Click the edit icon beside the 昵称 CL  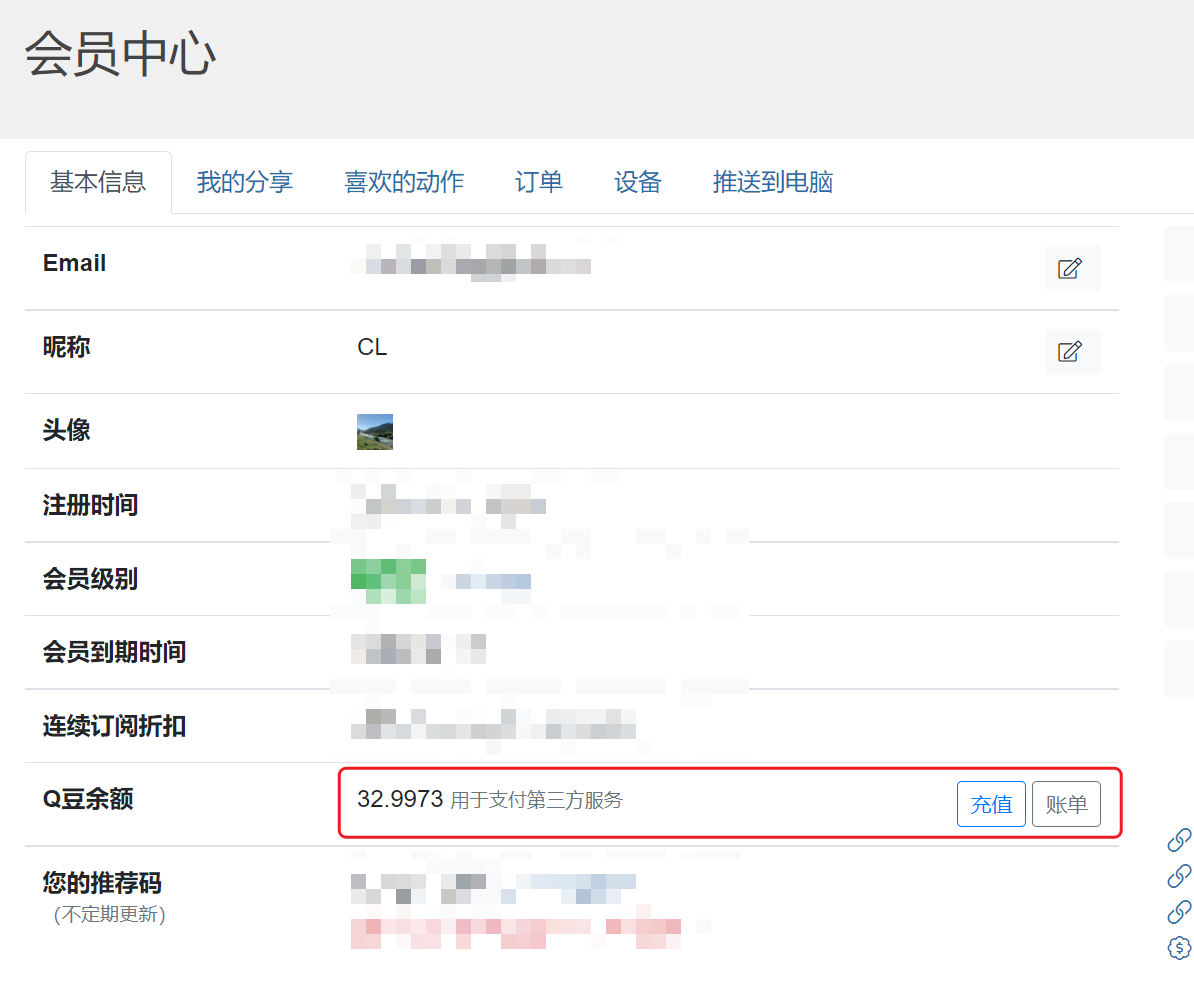coord(1072,352)
